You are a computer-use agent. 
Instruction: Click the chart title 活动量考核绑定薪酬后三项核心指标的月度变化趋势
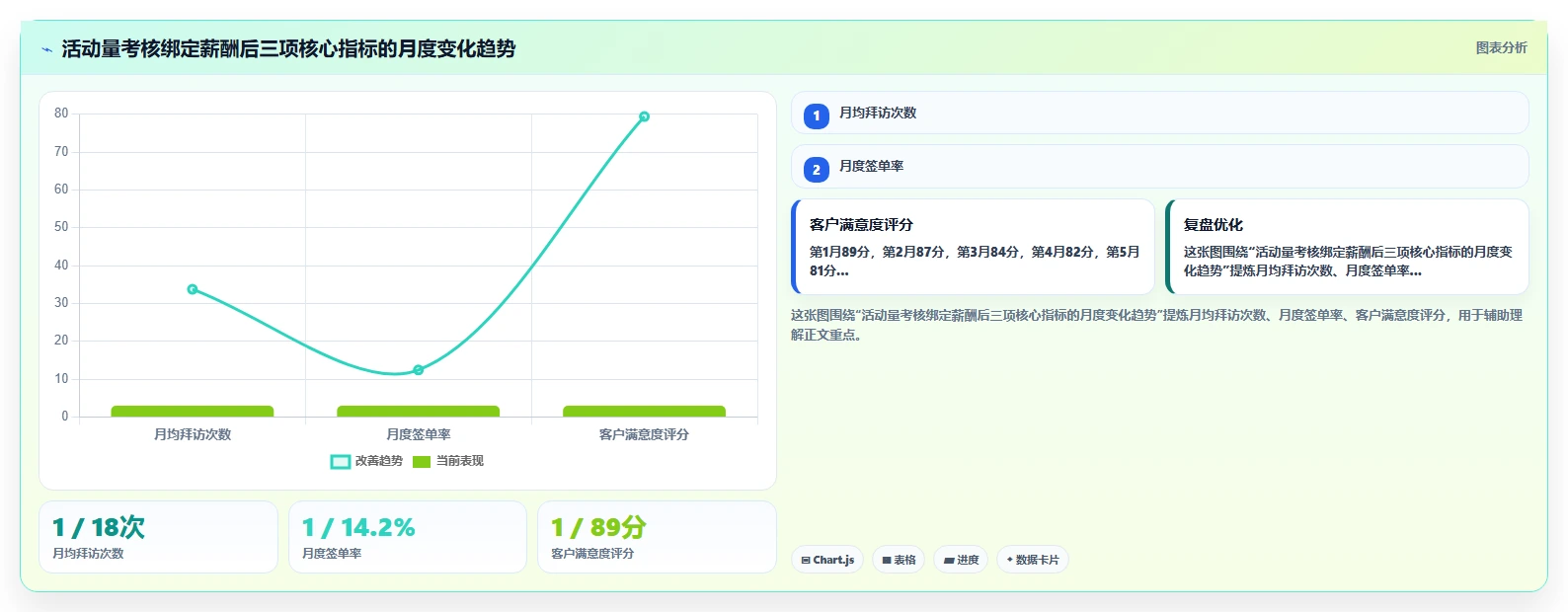click(x=288, y=49)
